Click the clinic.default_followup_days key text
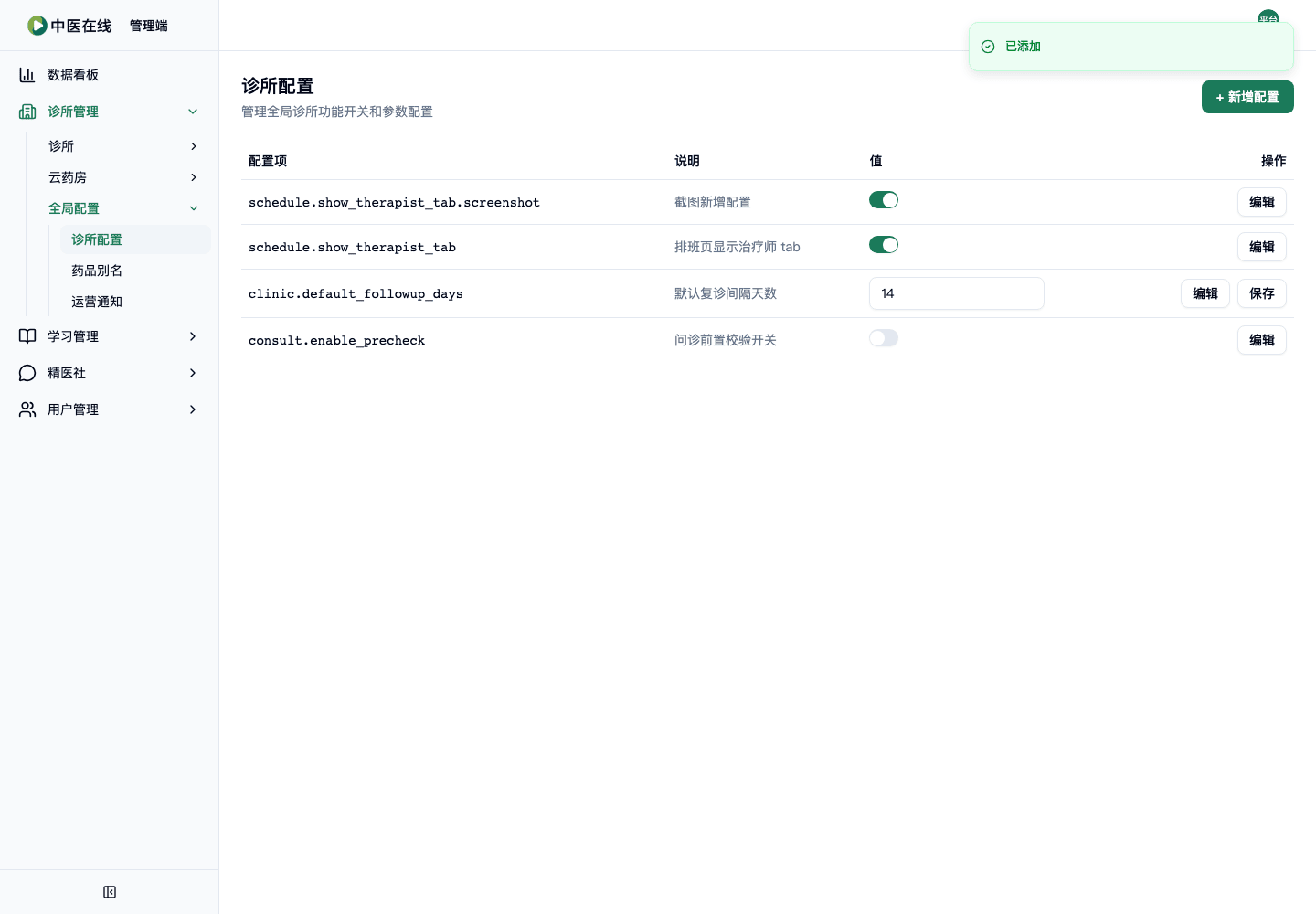 [x=356, y=293]
